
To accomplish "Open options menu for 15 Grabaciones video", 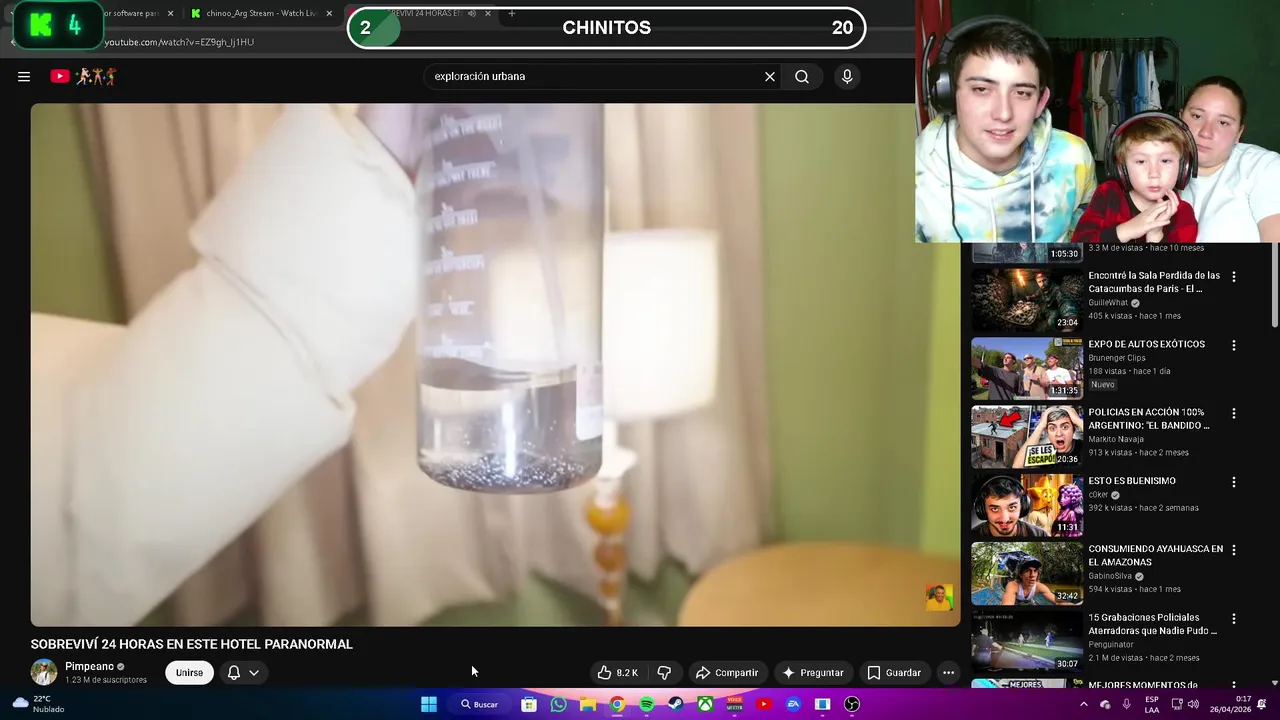I will (1233, 618).
